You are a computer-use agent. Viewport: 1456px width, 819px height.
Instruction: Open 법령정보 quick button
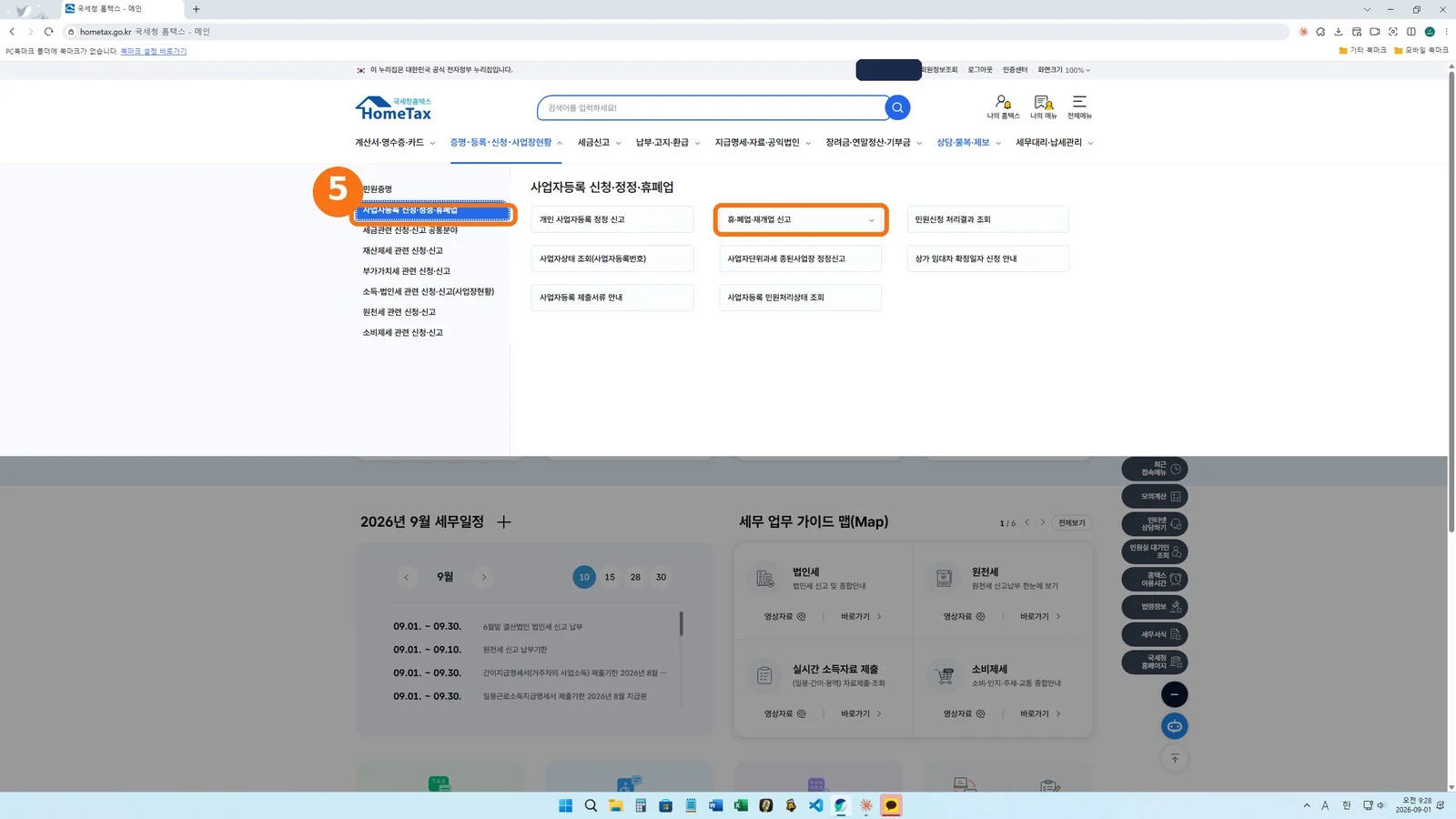click(1155, 607)
